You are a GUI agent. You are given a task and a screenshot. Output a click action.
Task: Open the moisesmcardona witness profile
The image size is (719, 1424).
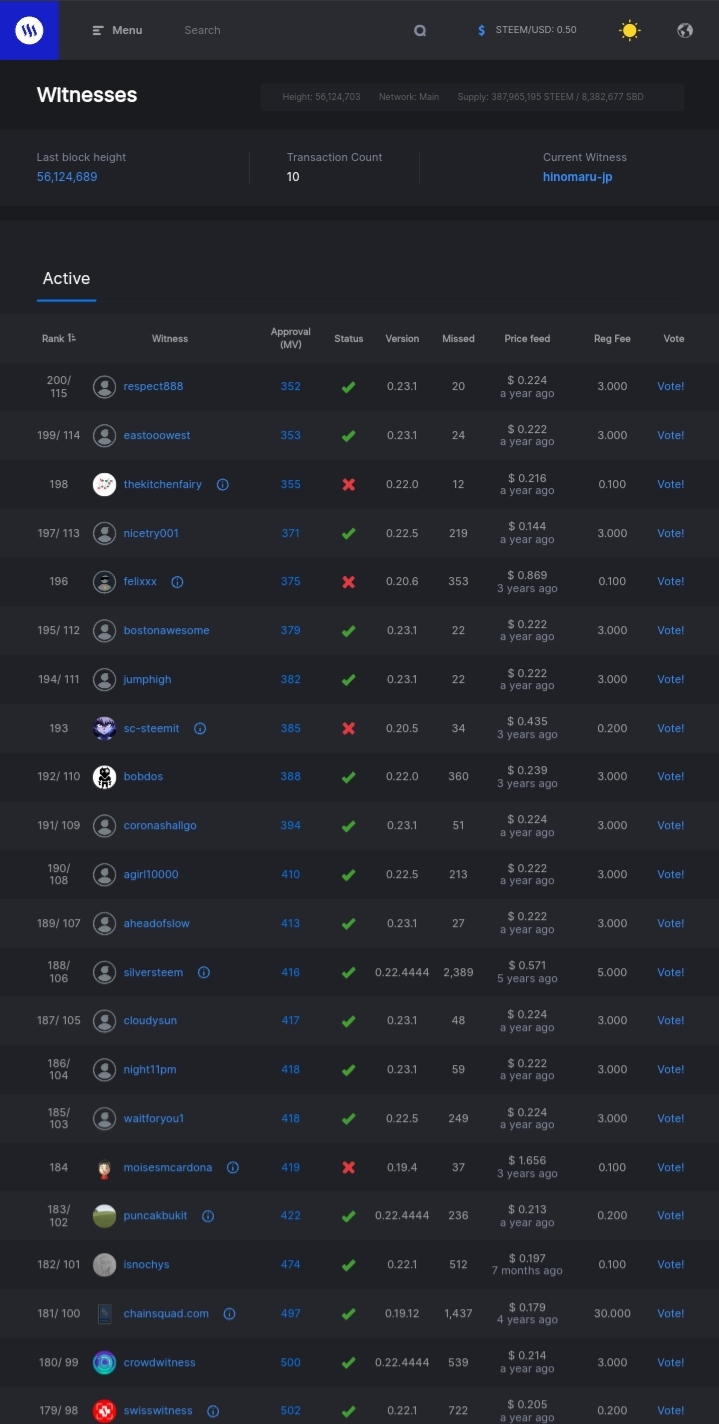[x=168, y=1167]
